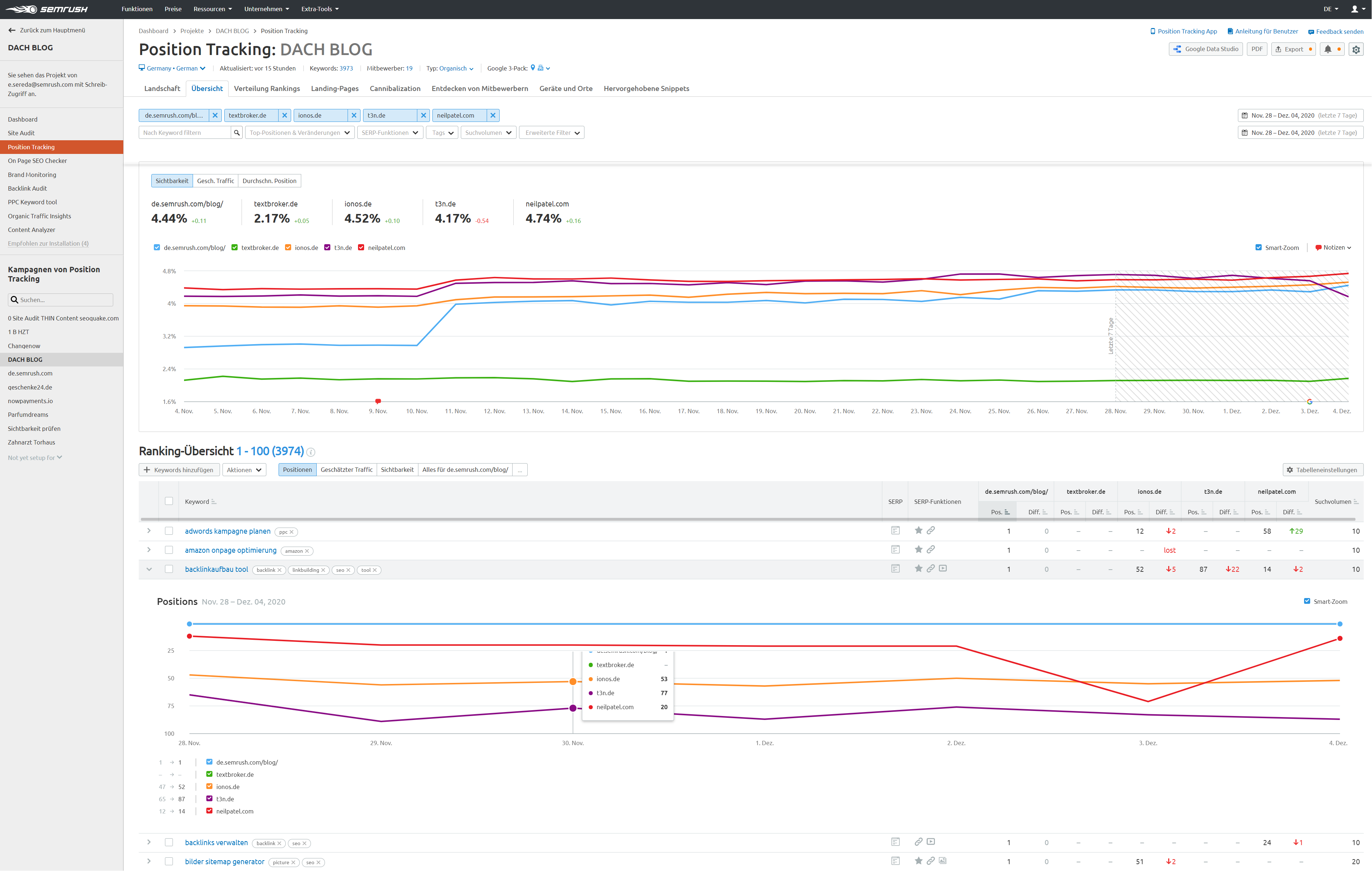
Task: Click the user account icon in top bar
Action: [x=1354, y=9]
